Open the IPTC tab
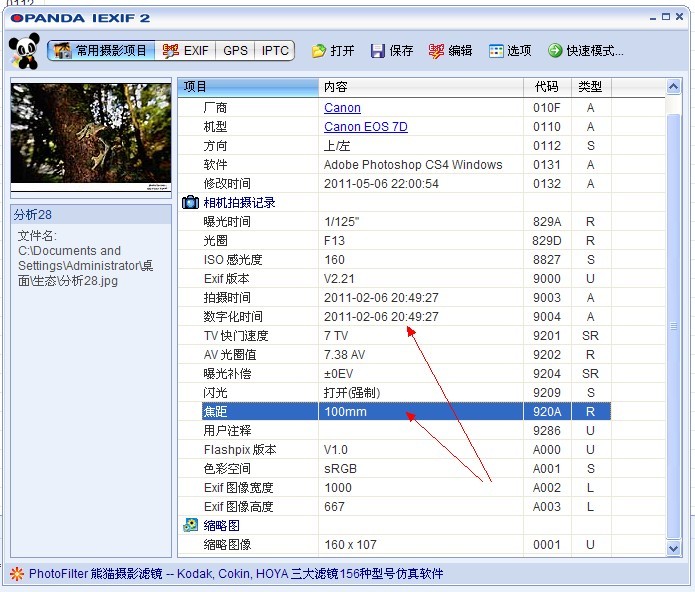695x592 pixels. click(275, 51)
